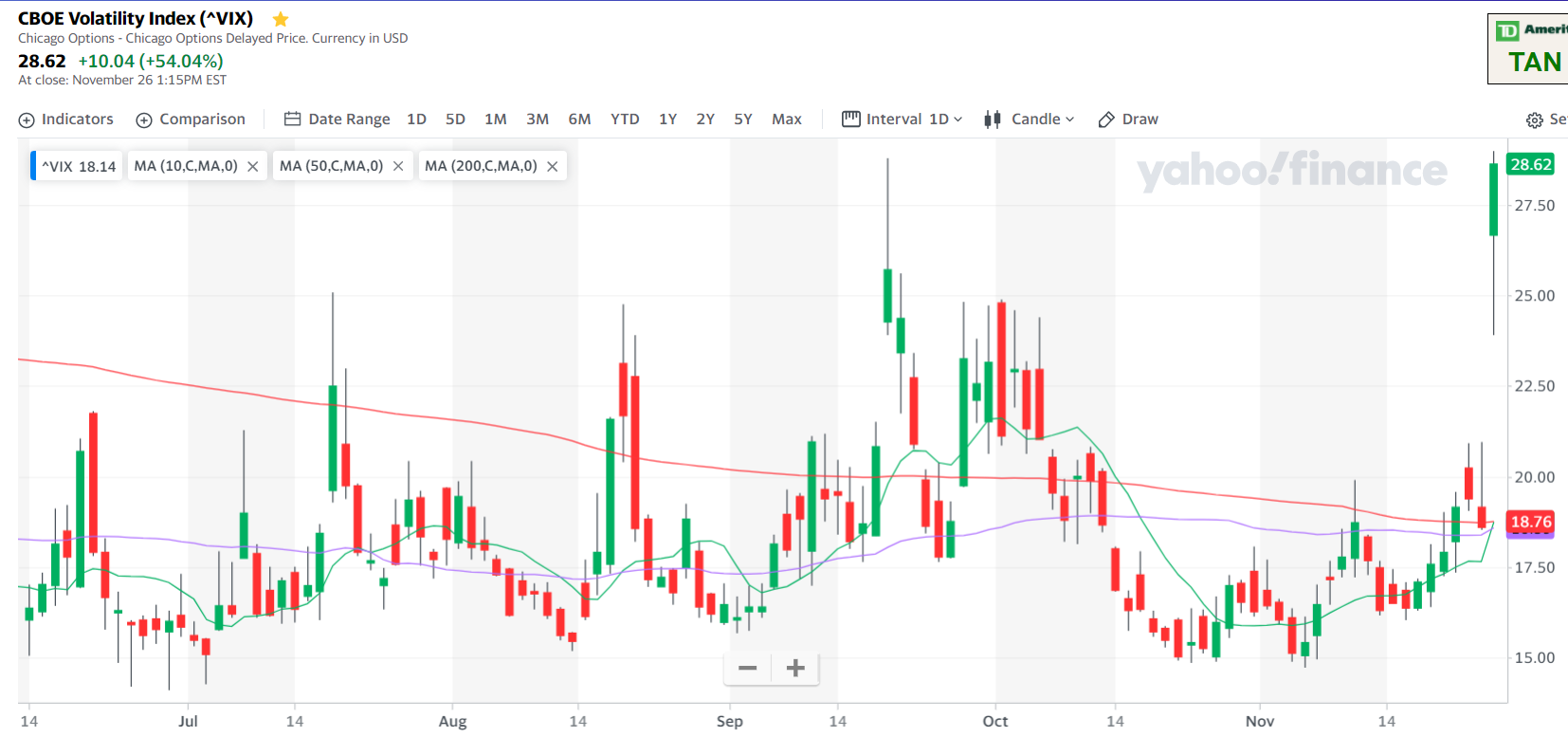
Task: Activate the Draw tool
Action: tap(1128, 120)
